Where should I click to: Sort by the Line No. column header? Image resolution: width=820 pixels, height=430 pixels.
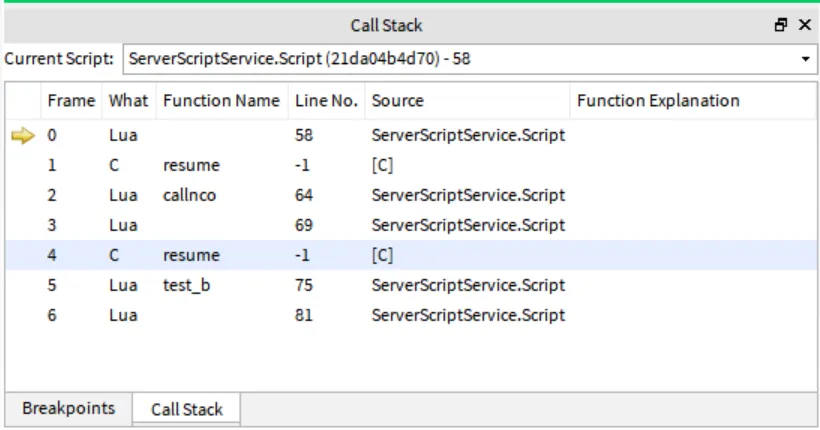click(326, 100)
